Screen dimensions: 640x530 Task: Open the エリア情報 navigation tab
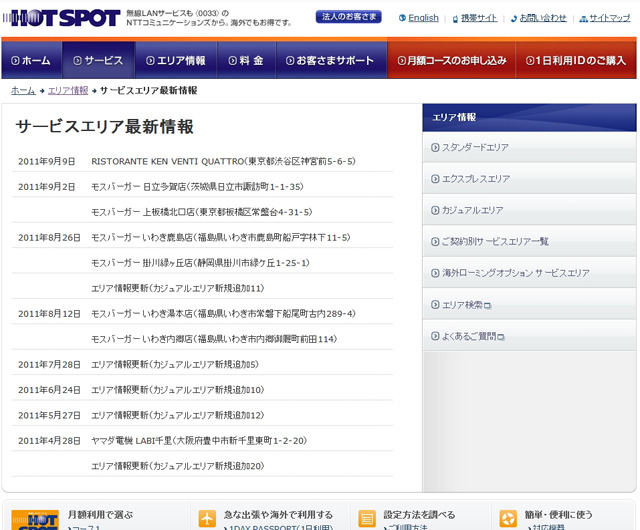pyautogui.click(x=176, y=60)
